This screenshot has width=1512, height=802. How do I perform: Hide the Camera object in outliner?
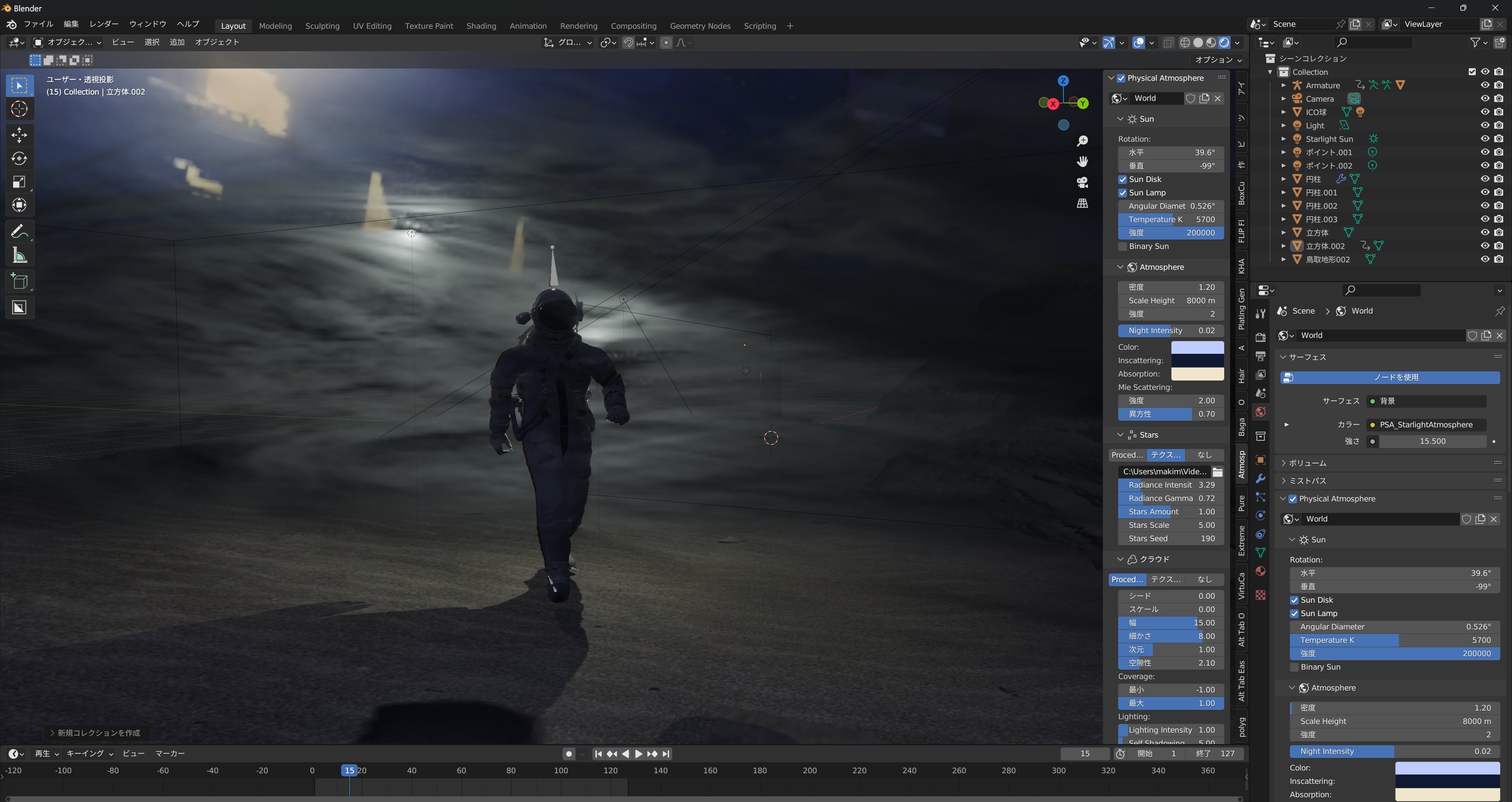point(1484,98)
